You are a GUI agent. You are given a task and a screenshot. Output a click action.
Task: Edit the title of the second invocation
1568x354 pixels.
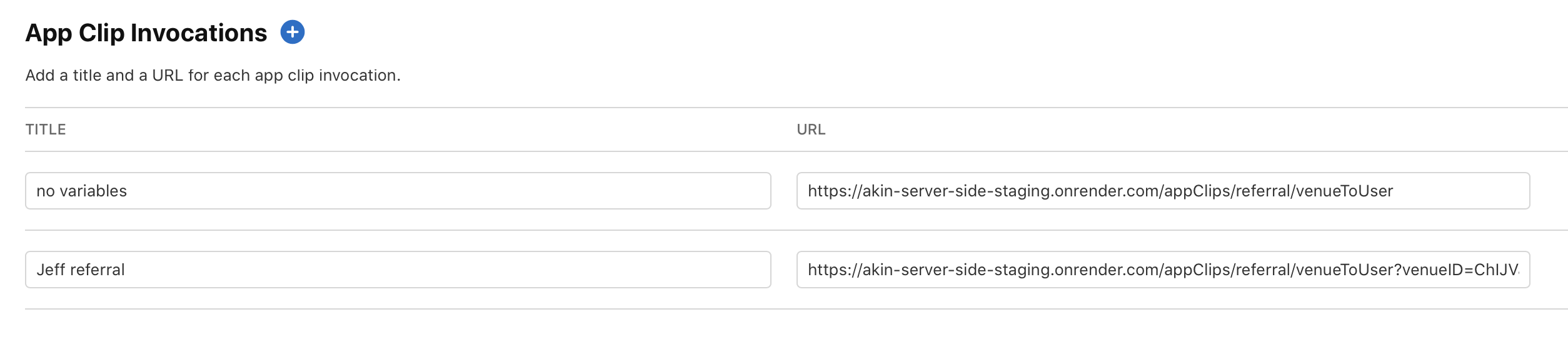(398, 270)
